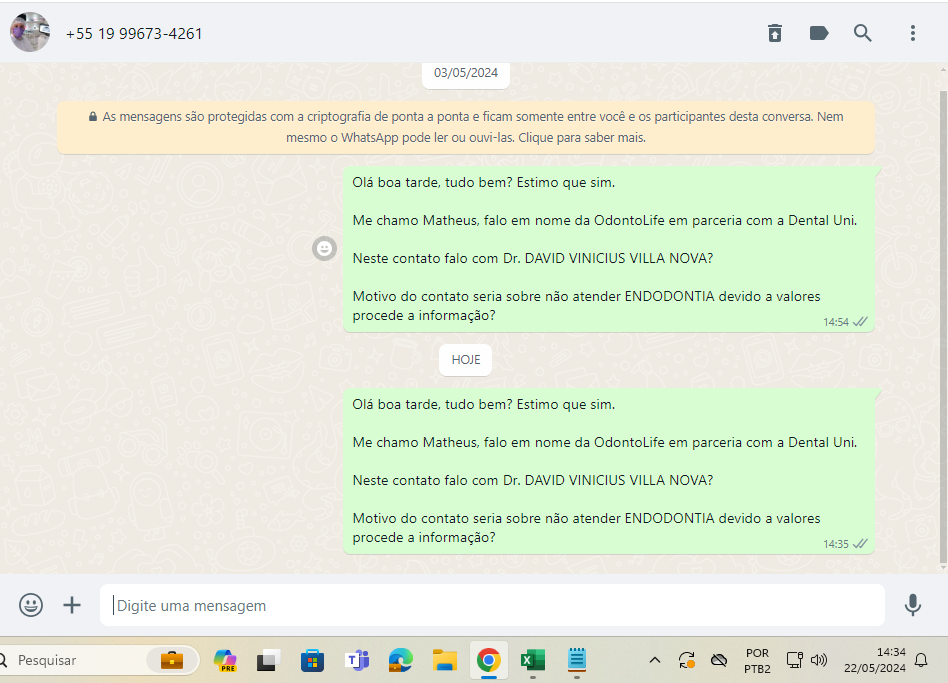This screenshot has width=948, height=683.
Task: Open volume control tray icon
Action: 819,660
